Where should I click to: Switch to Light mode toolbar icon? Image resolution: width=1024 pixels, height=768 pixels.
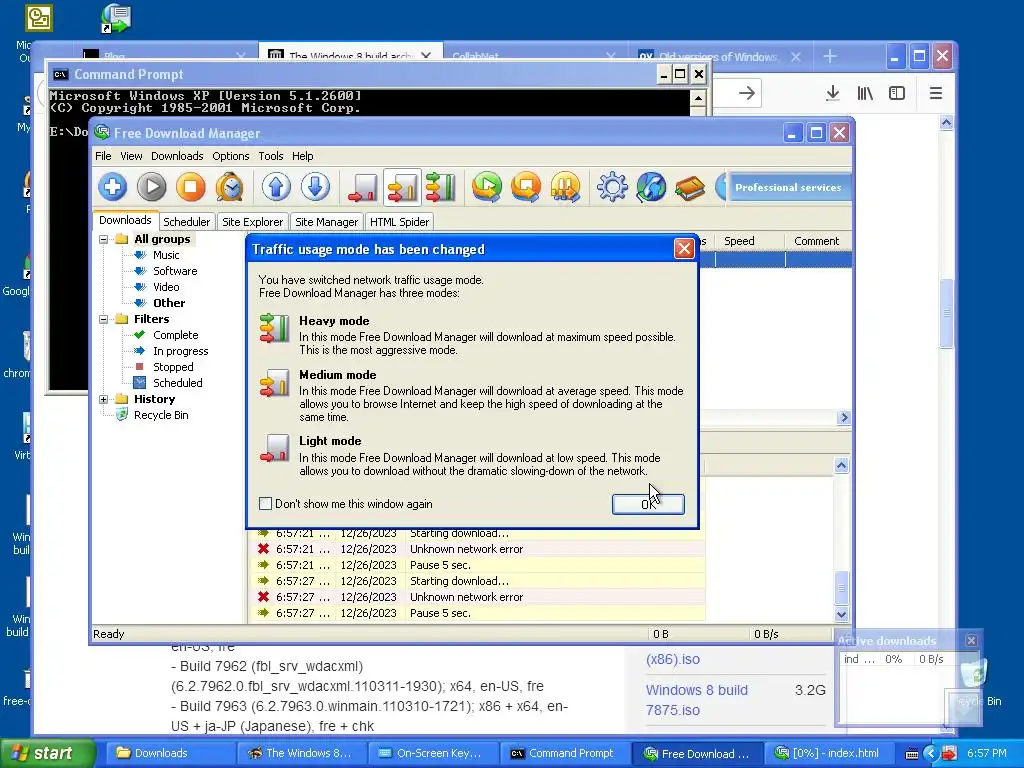tap(362, 187)
